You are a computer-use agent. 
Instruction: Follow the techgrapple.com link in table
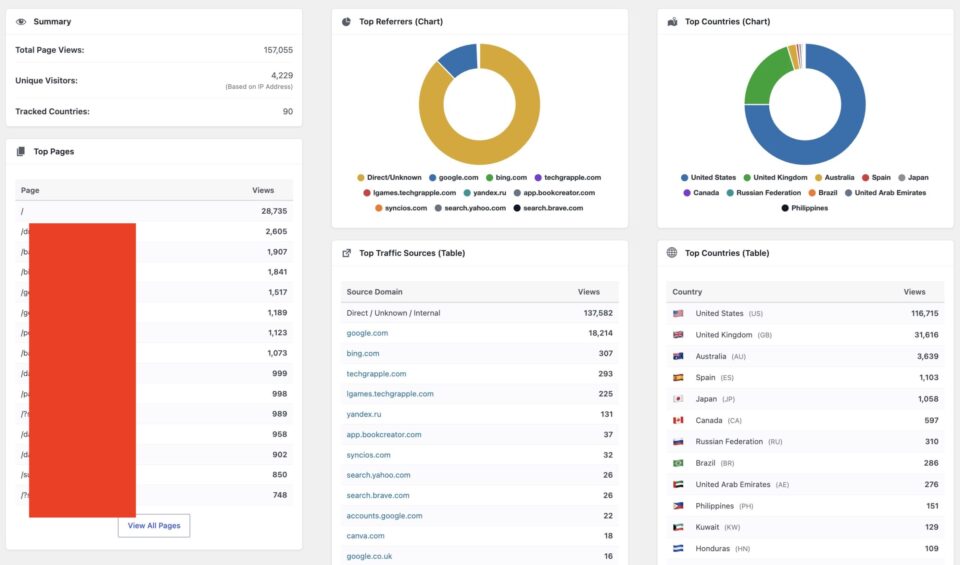click(x=376, y=373)
